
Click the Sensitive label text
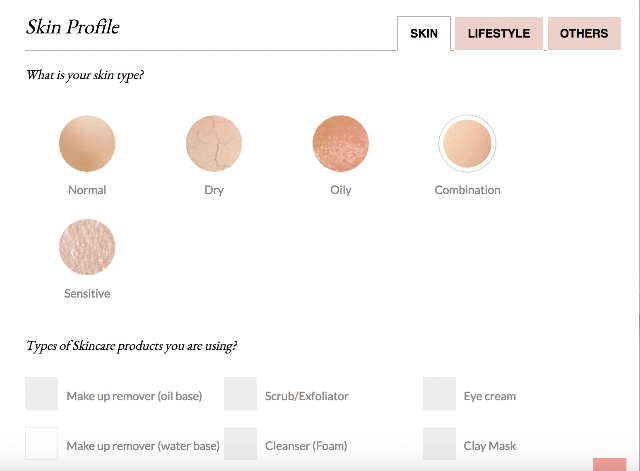tap(87, 294)
